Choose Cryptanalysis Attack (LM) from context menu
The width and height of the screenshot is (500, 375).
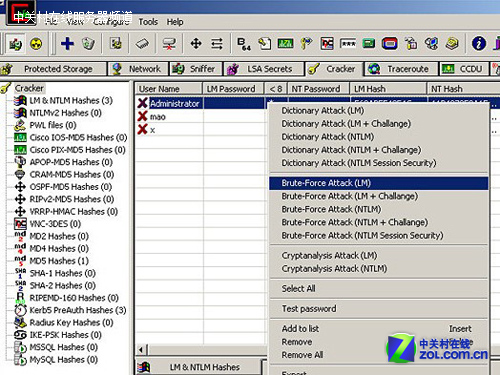coord(329,256)
